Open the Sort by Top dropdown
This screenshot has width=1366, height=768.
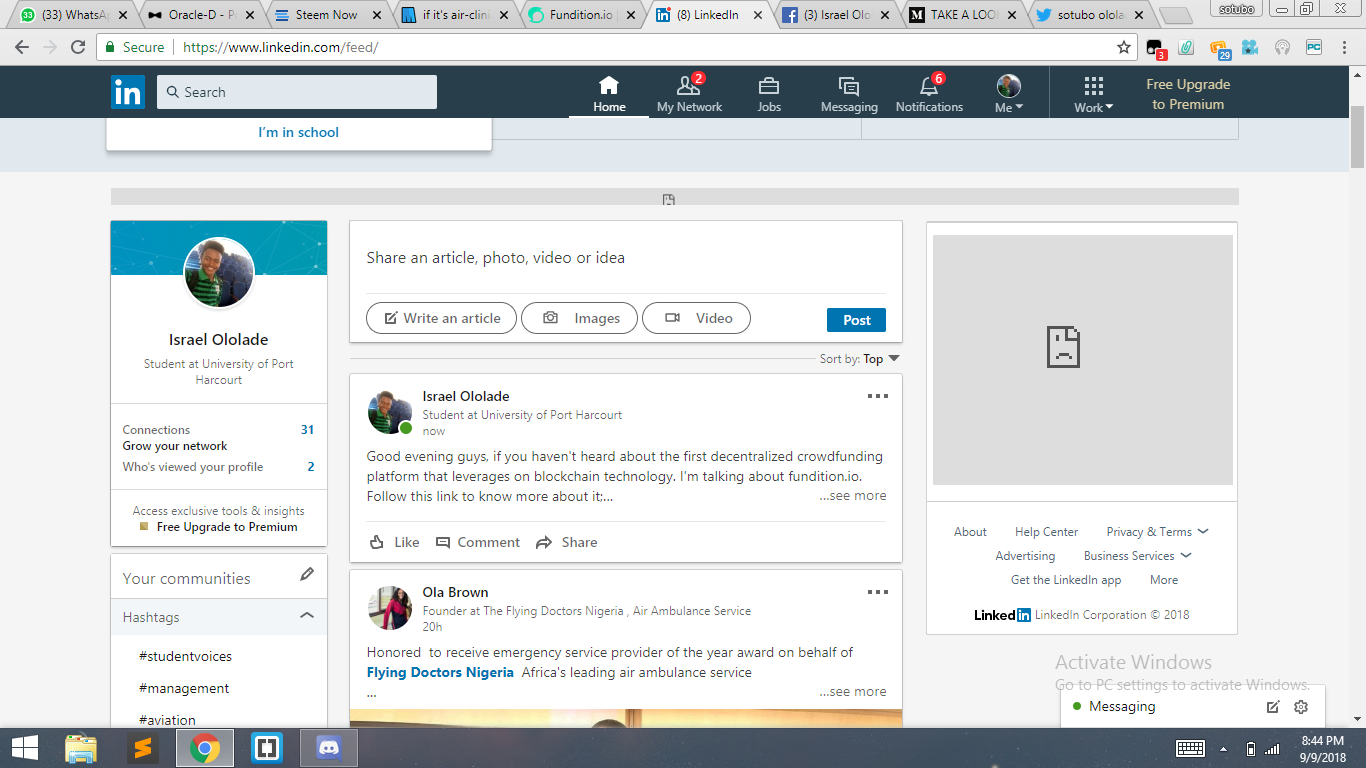point(859,359)
